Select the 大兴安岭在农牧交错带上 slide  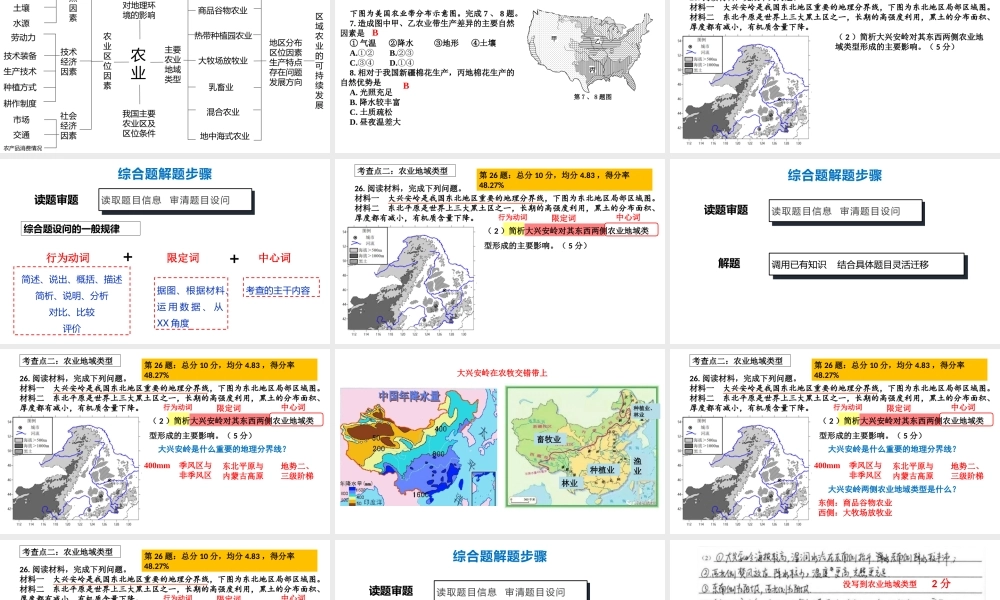tap(499, 441)
